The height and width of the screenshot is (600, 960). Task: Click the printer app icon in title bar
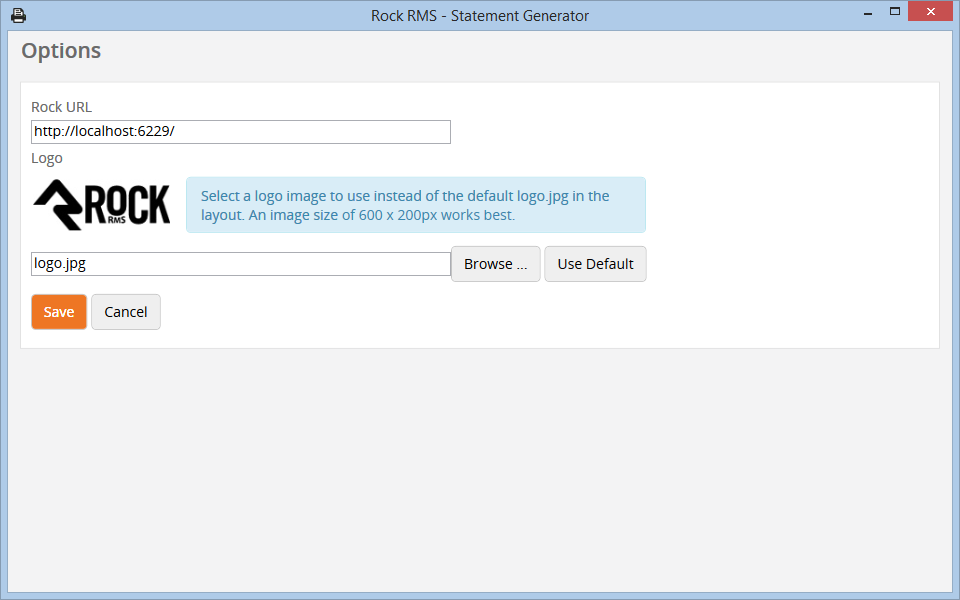[18, 15]
